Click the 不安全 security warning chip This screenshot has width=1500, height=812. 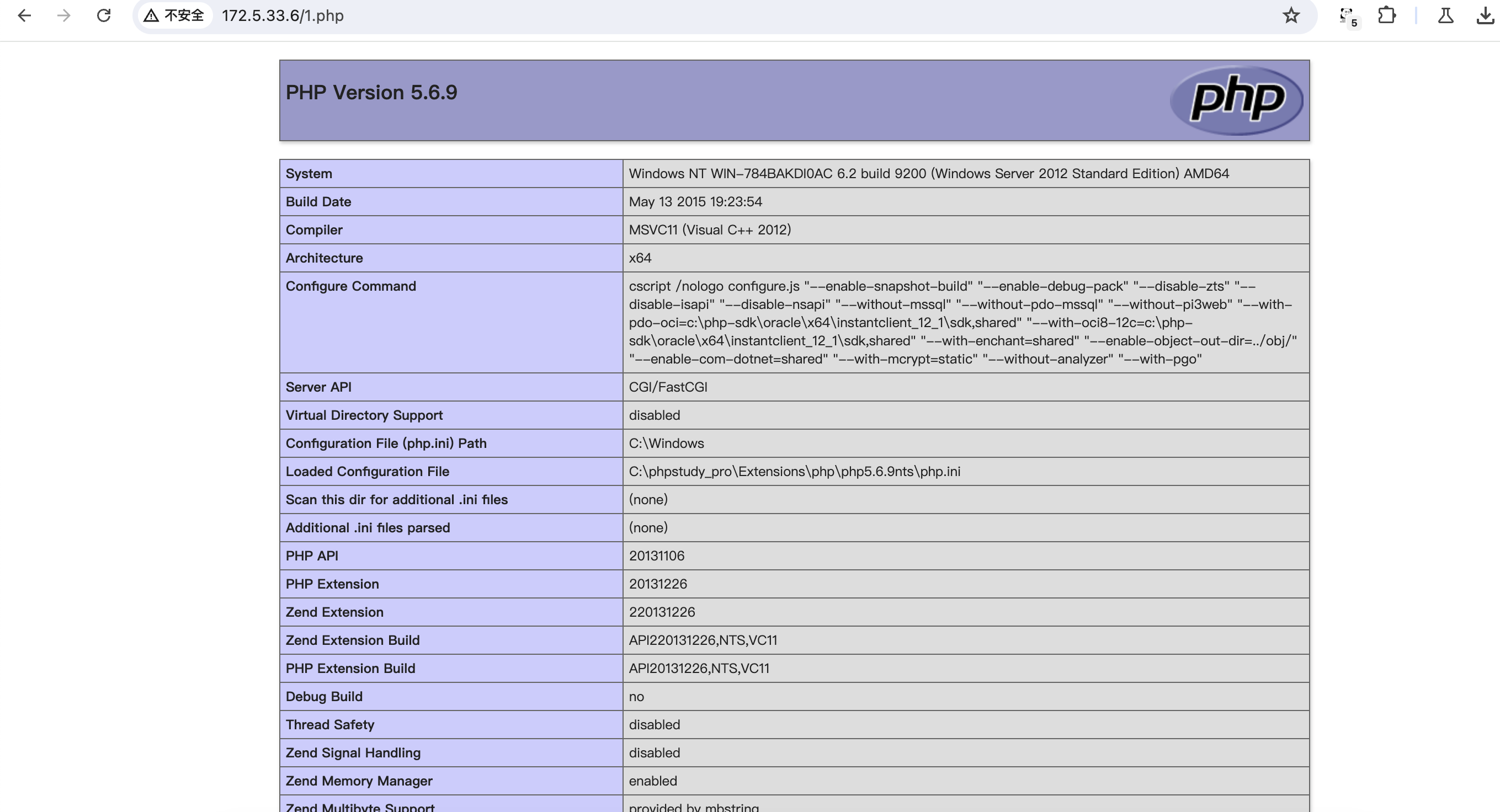pos(174,15)
